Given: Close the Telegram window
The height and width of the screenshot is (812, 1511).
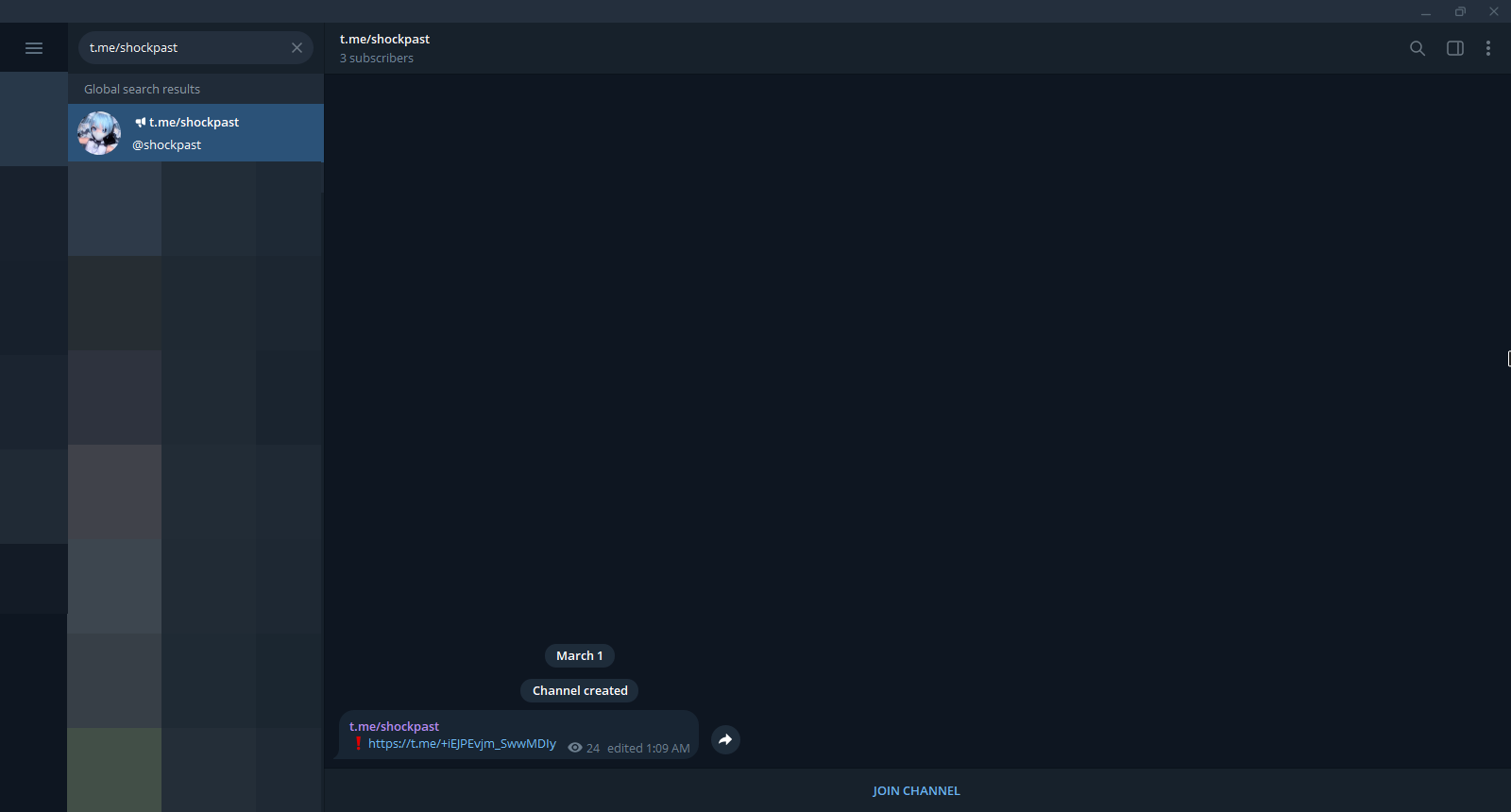Looking at the screenshot, I should coord(1494,11).
